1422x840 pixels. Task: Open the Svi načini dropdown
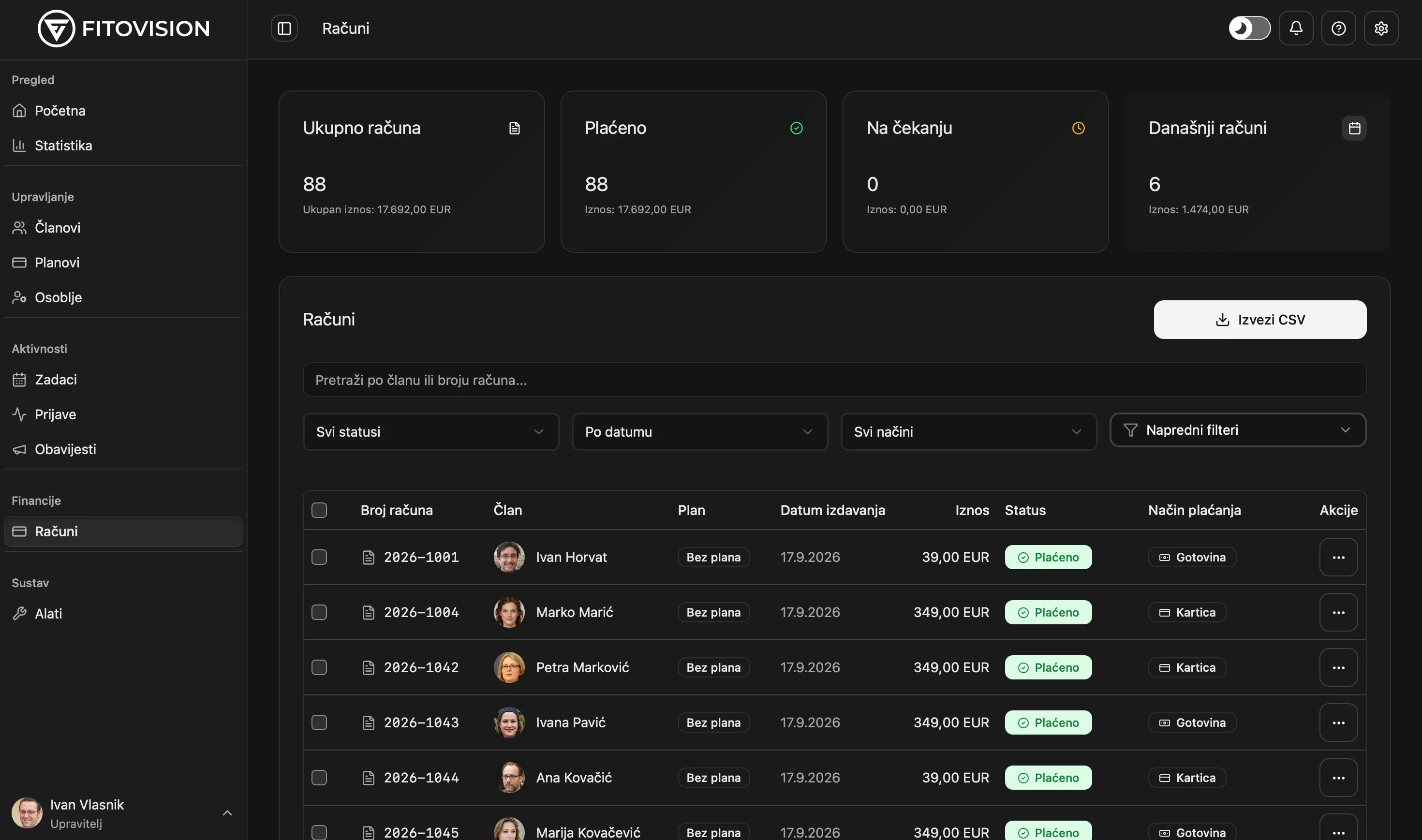pos(969,431)
